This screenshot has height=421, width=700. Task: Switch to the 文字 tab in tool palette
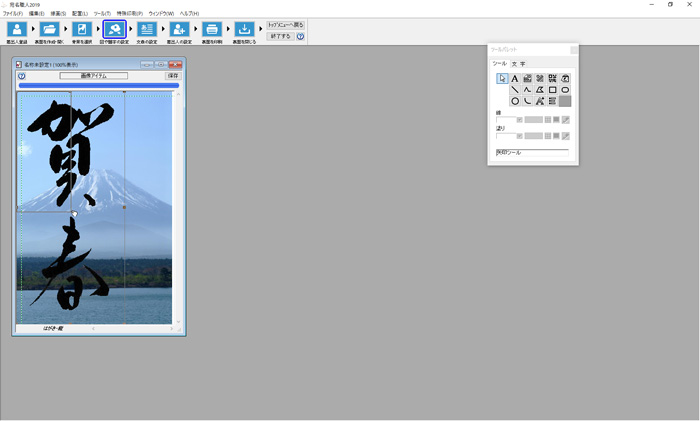pyautogui.click(x=518, y=64)
